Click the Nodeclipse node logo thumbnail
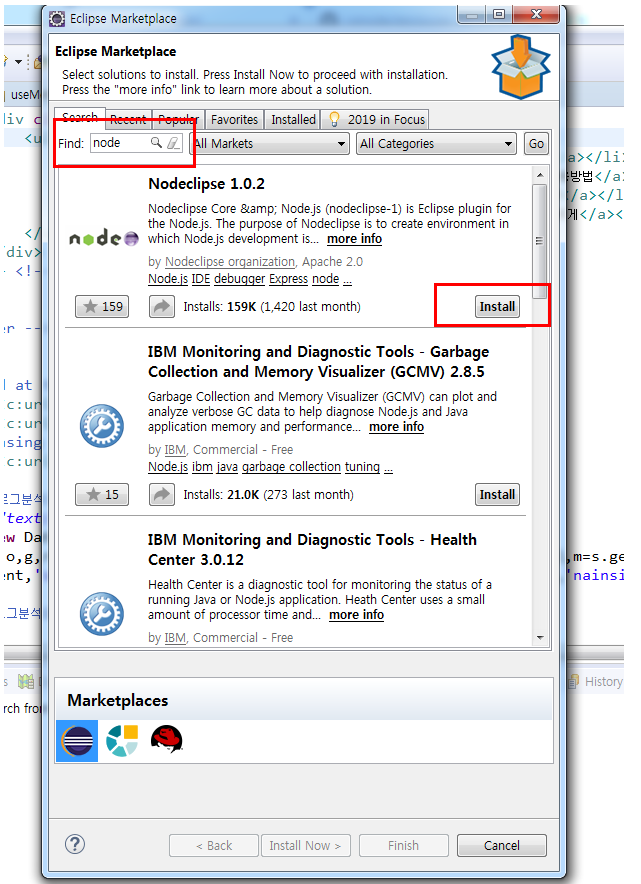This screenshot has width=641, height=884. tap(103, 238)
